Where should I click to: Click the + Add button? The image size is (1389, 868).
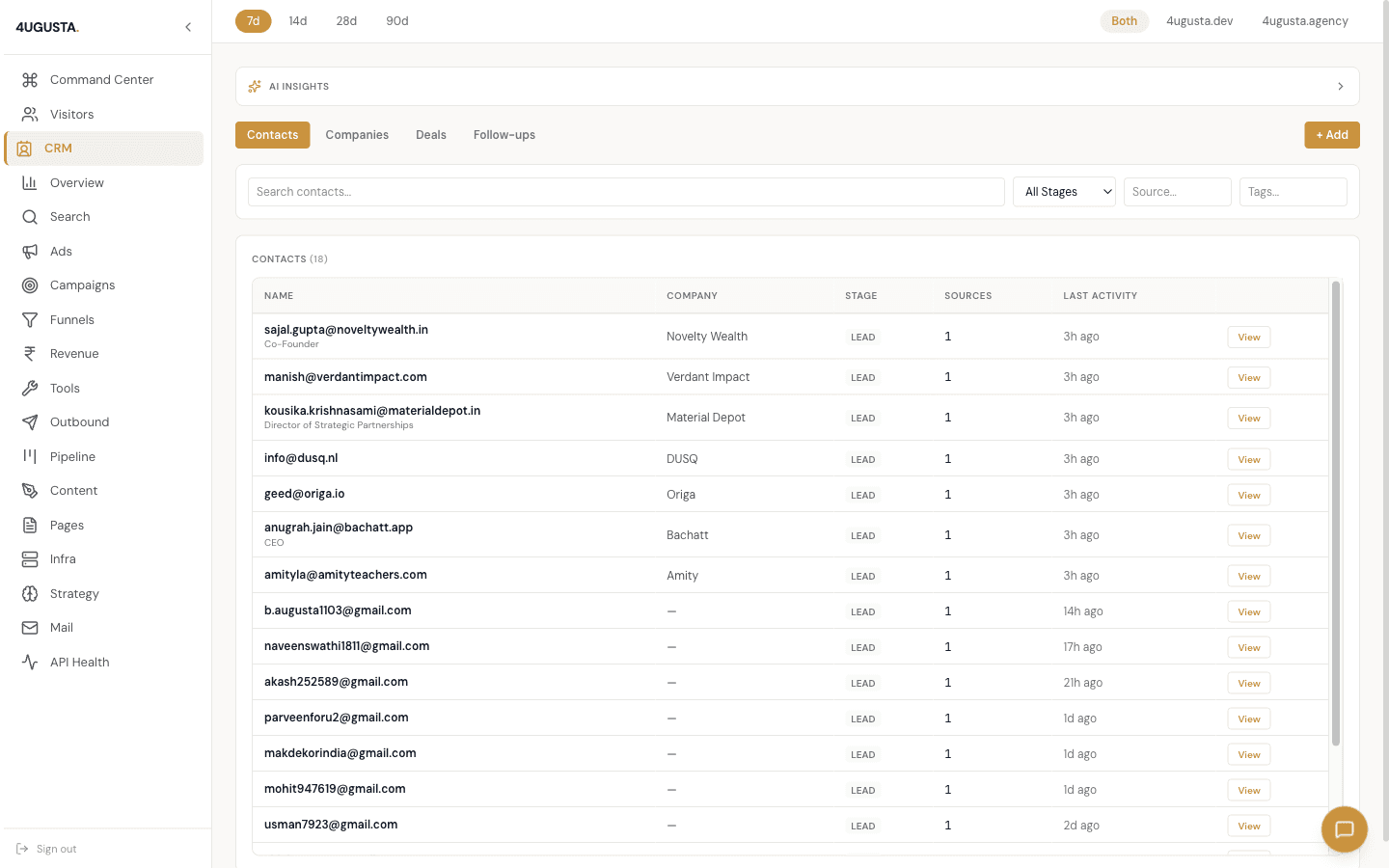point(1332,135)
